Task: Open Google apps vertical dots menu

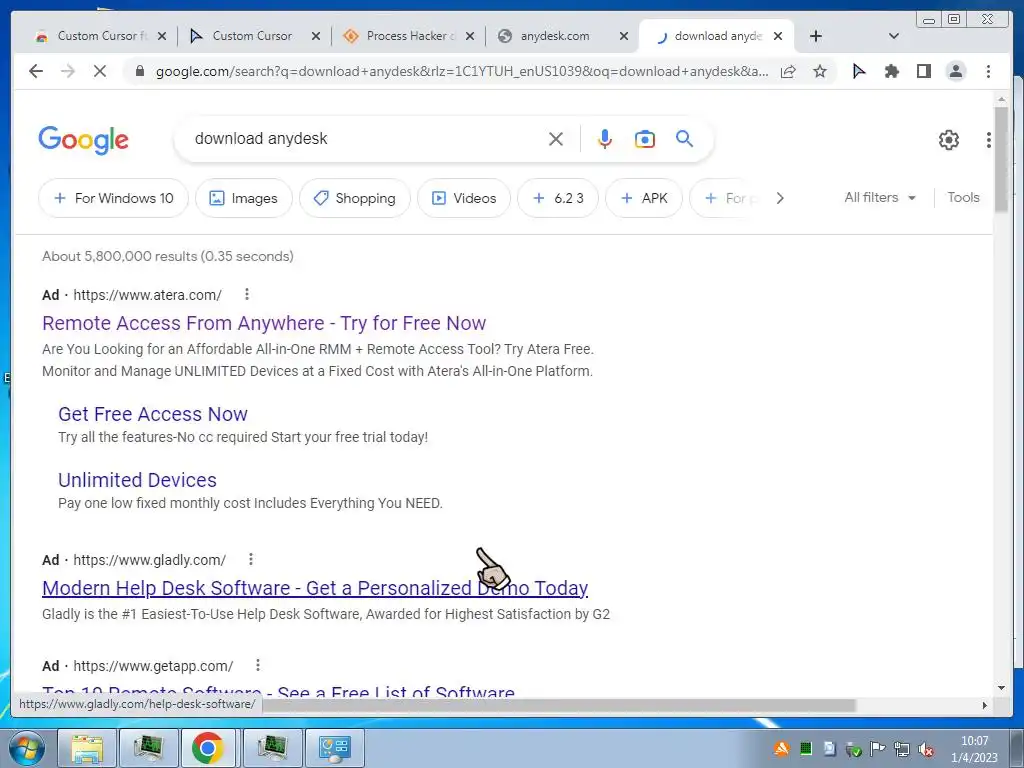Action: tap(988, 140)
